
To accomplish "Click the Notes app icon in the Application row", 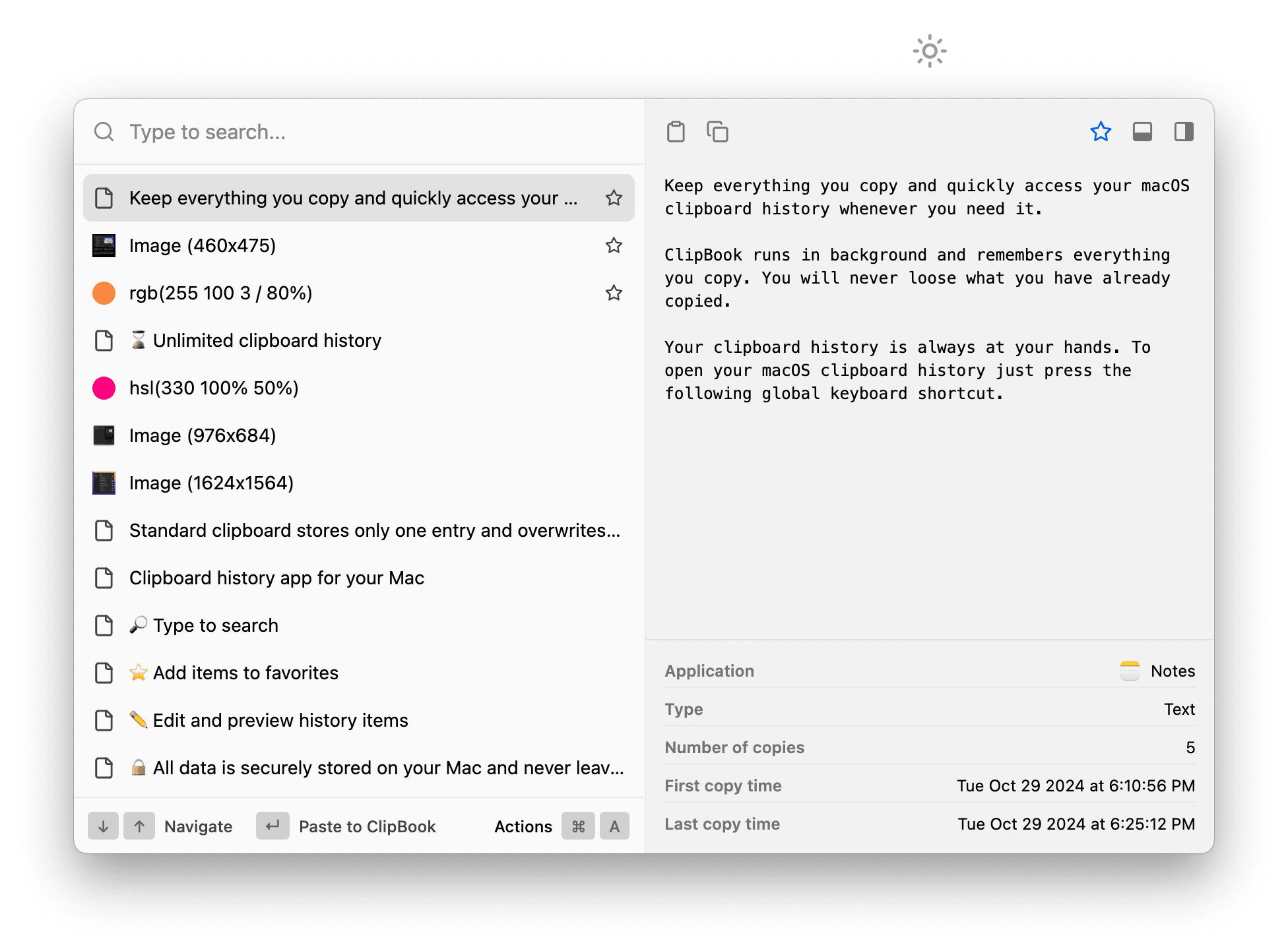I will pos(1130,670).
